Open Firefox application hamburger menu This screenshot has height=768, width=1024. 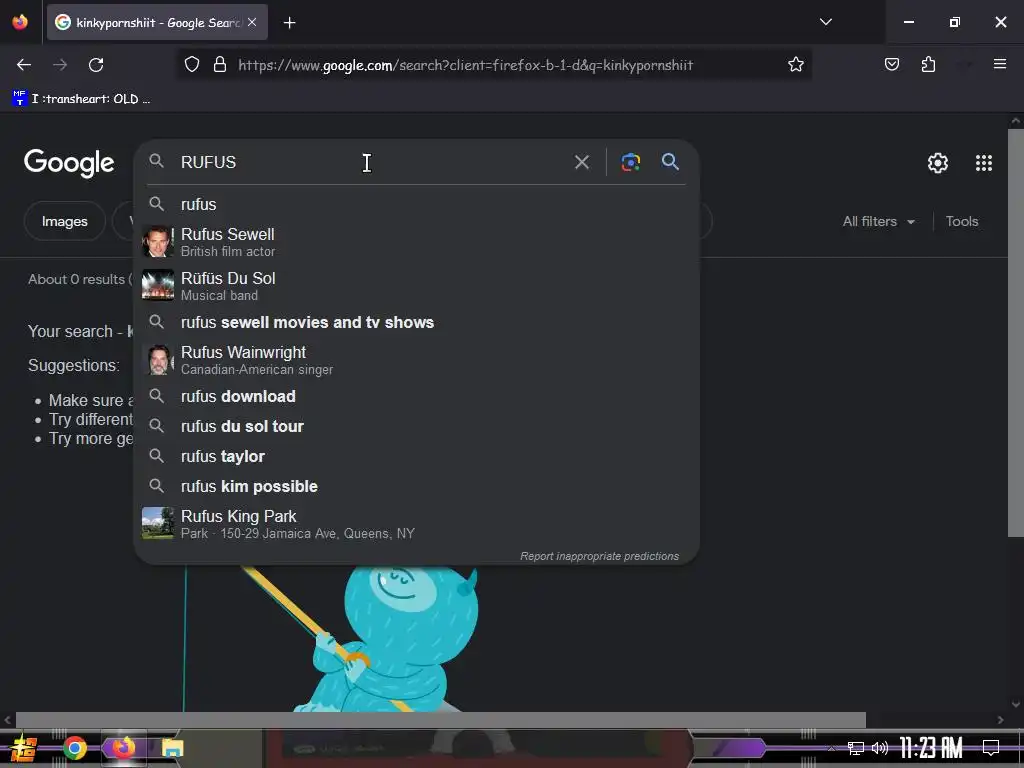(999, 64)
